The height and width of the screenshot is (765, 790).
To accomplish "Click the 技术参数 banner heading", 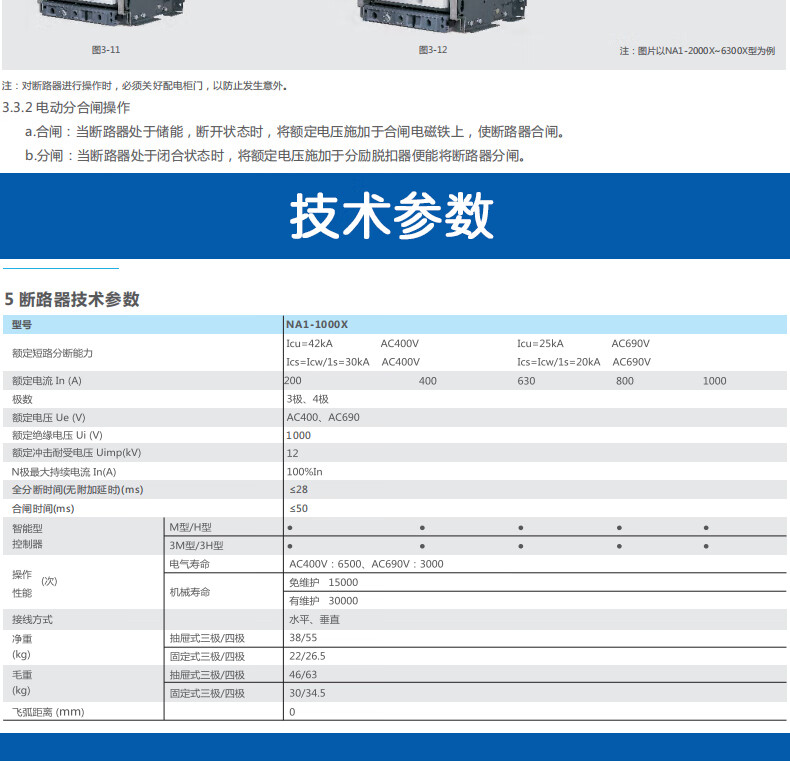I will pos(393,216).
